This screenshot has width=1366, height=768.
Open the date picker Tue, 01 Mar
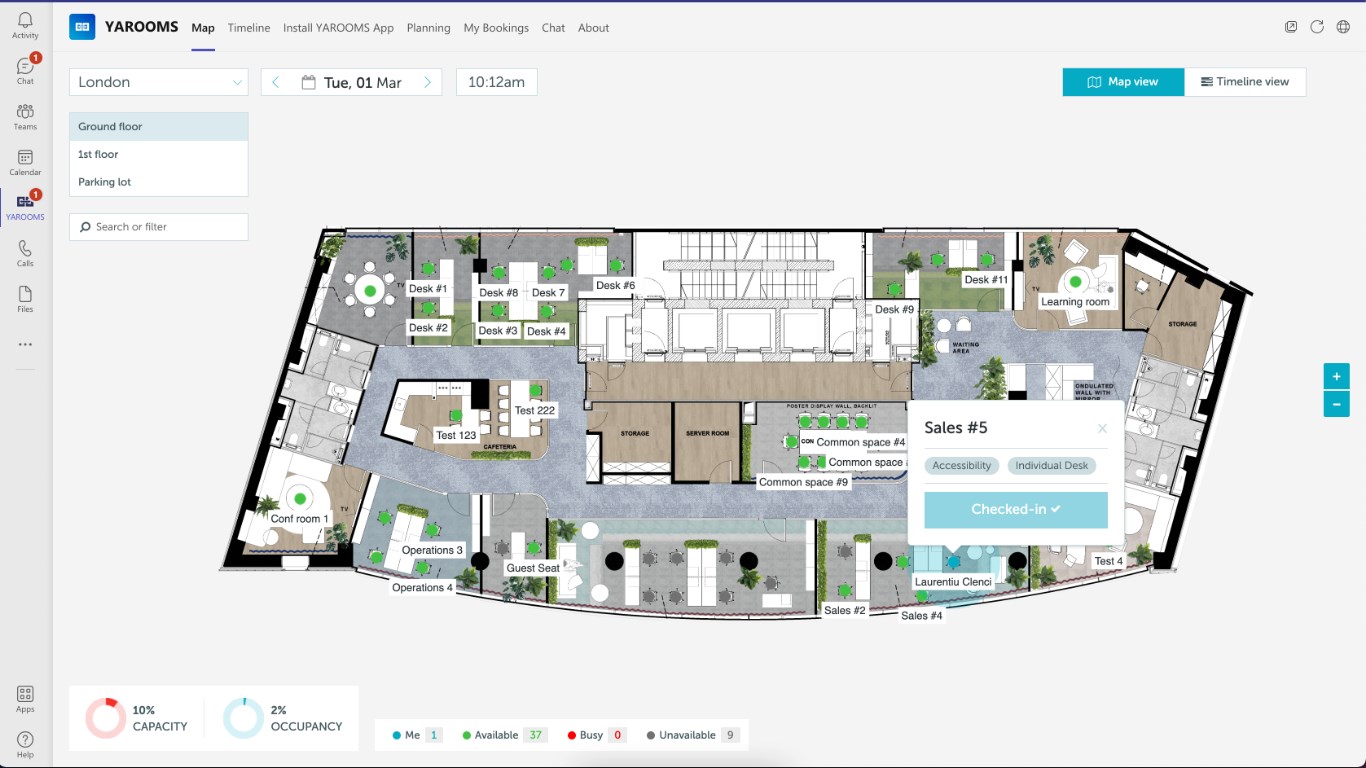pos(352,82)
